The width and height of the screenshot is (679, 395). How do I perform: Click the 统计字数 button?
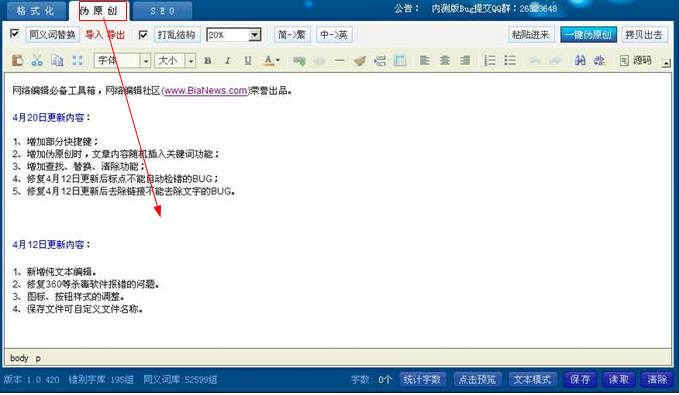422,379
